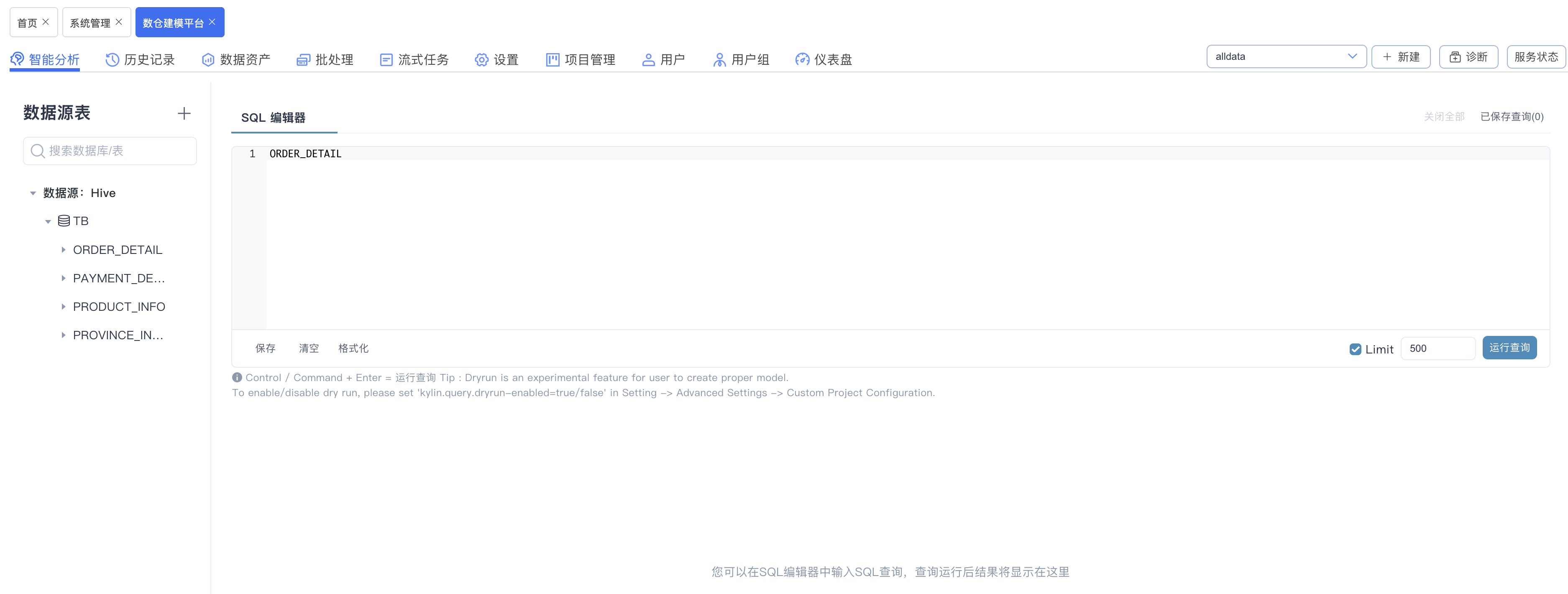Close the 数仓建模平台 tab
This screenshot has width=1568, height=594.
click(212, 22)
